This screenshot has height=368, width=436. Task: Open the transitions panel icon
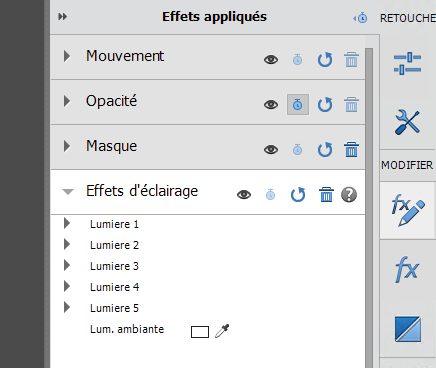point(408,329)
